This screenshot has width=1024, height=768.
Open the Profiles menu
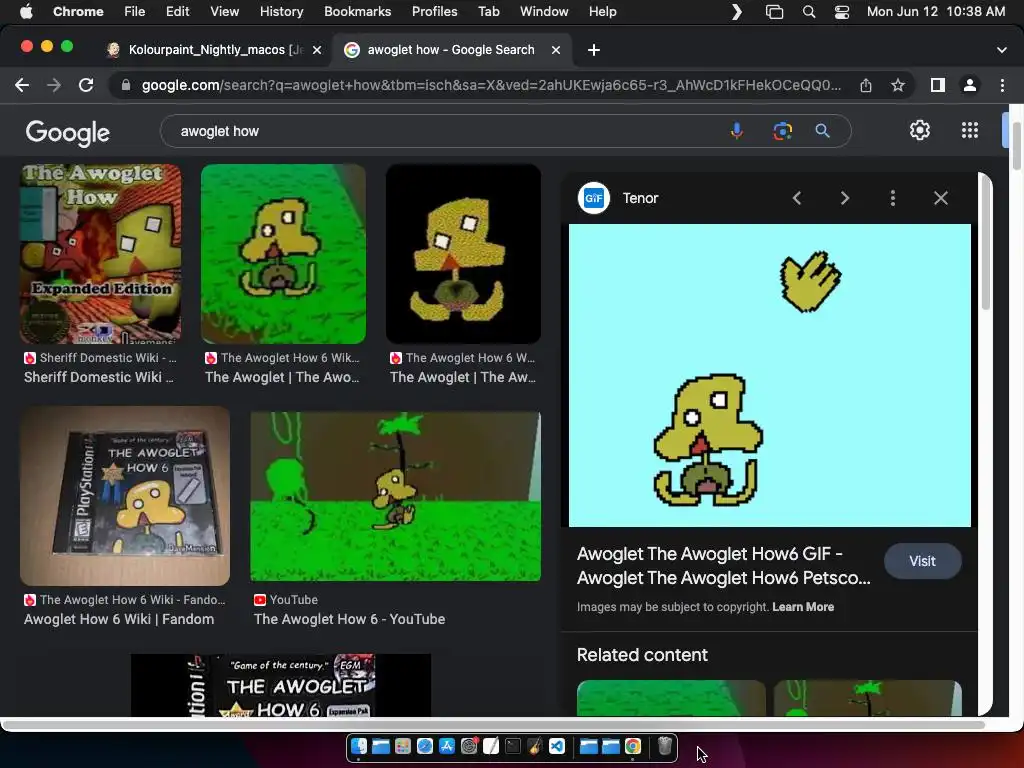pyautogui.click(x=434, y=12)
